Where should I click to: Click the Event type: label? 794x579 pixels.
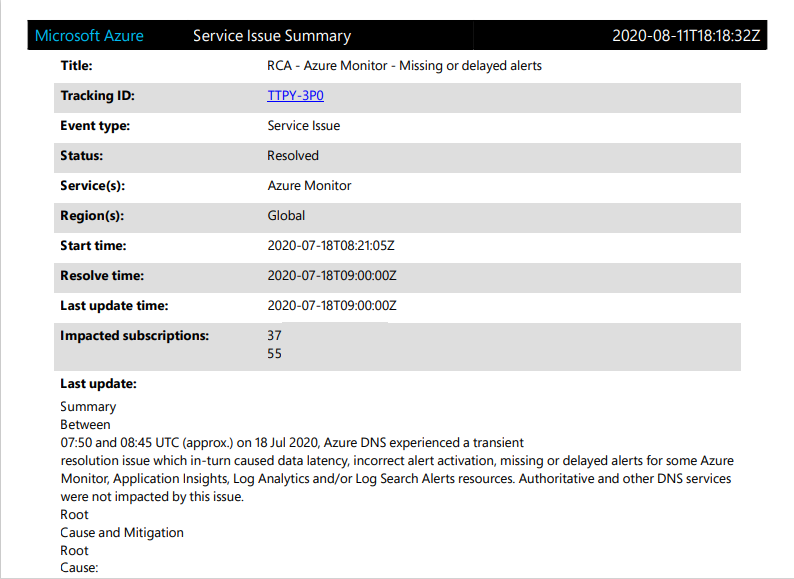pos(95,126)
